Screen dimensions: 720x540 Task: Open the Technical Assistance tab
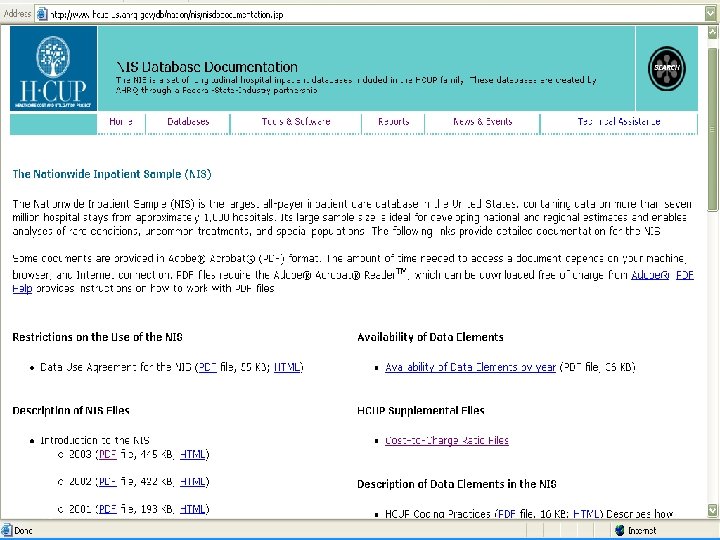click(619, 122)
